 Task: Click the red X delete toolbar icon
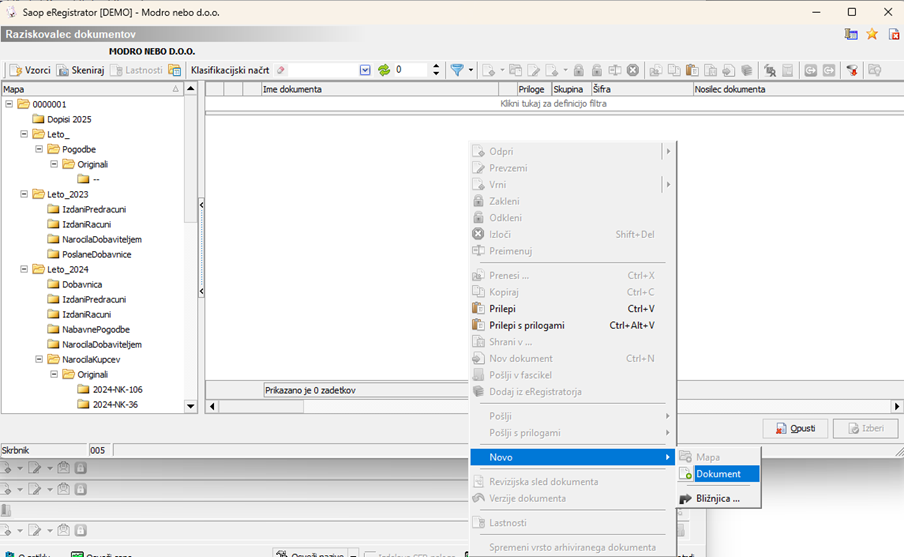[x=633, y=70]
